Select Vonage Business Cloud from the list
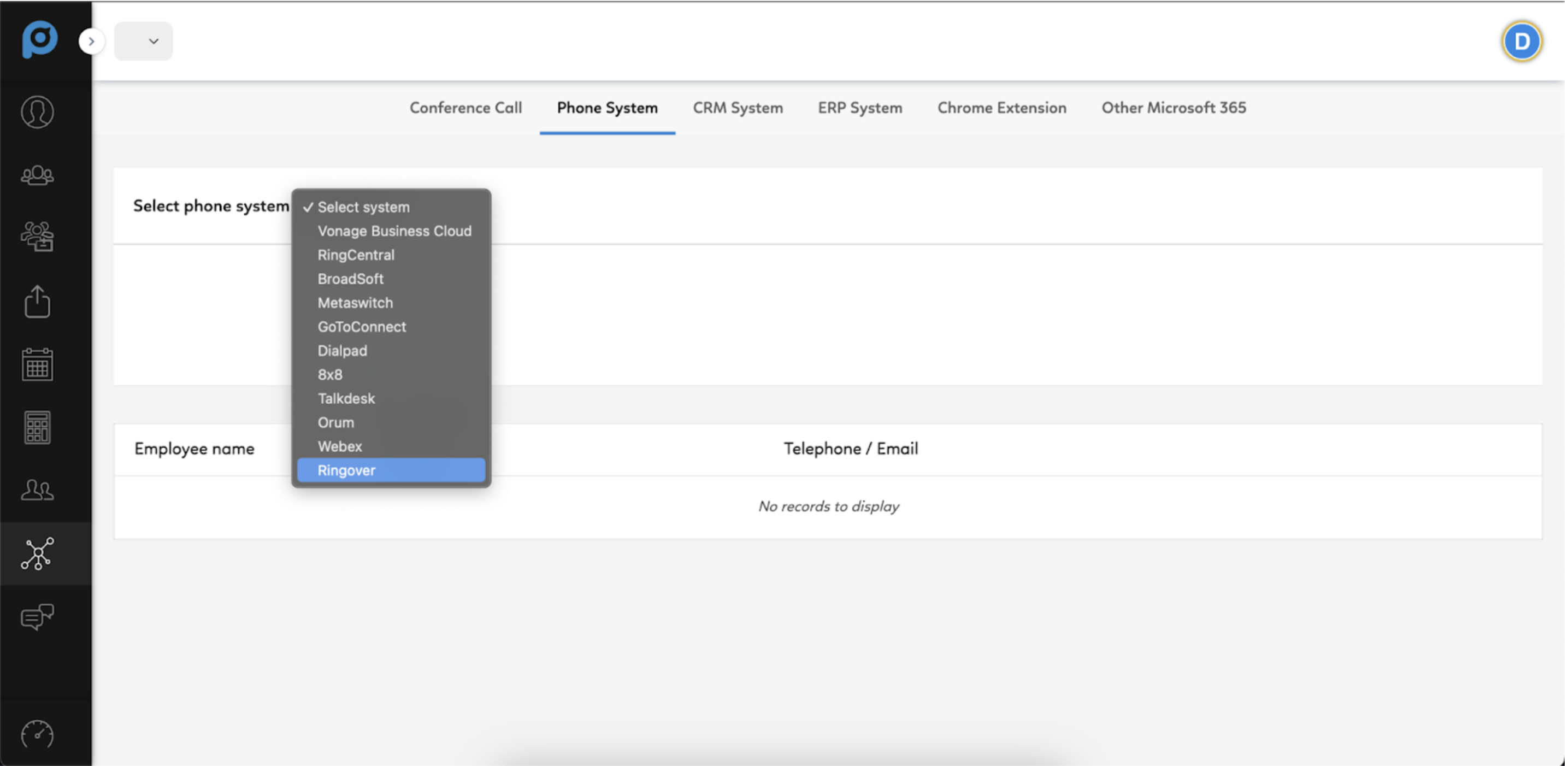 pos(391,231)
